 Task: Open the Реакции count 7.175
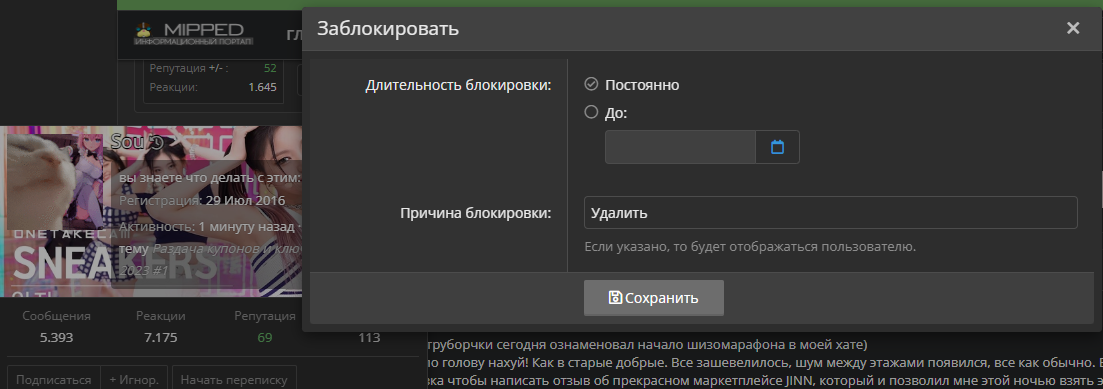(160, 338)
